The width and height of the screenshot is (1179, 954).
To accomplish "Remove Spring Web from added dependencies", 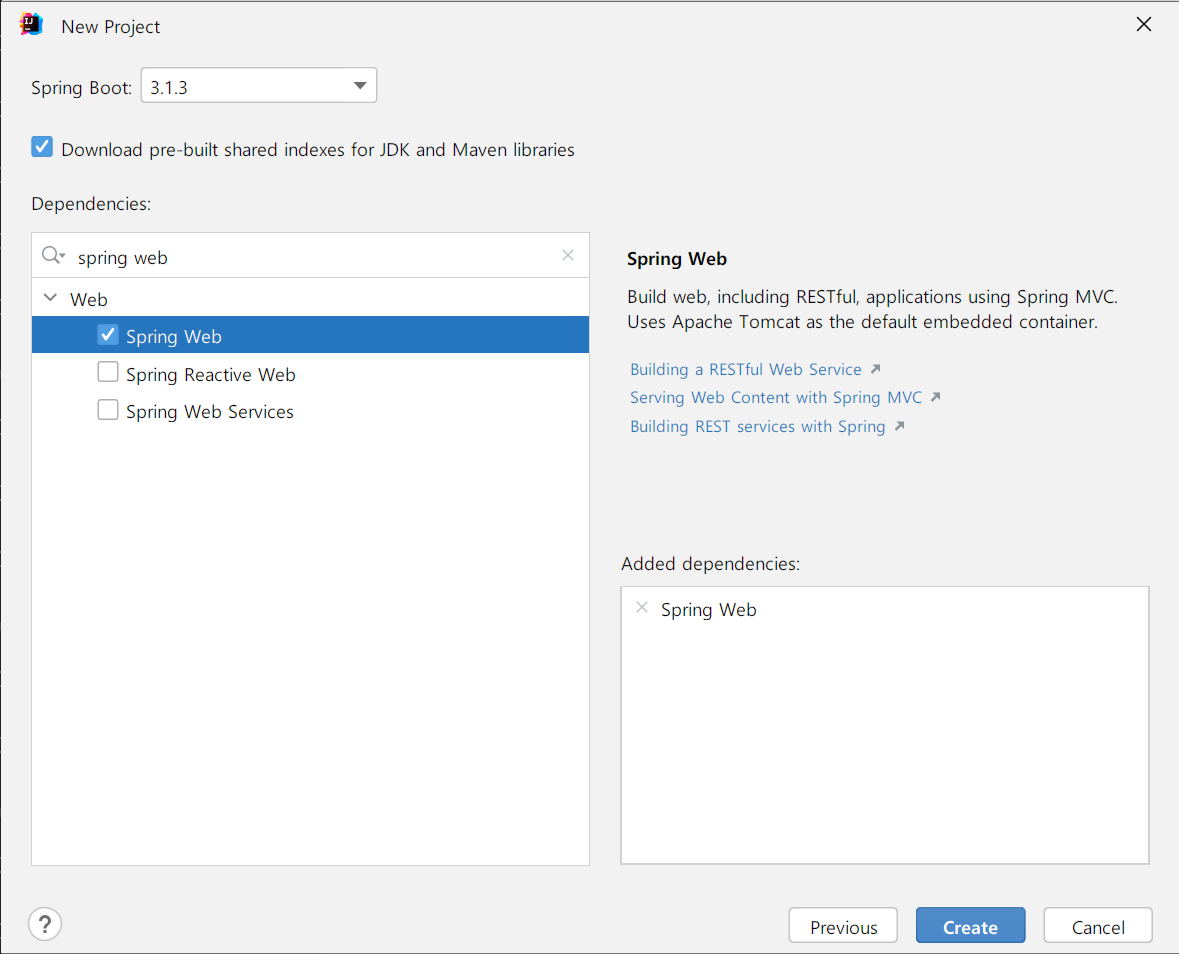I will (641, 607).
